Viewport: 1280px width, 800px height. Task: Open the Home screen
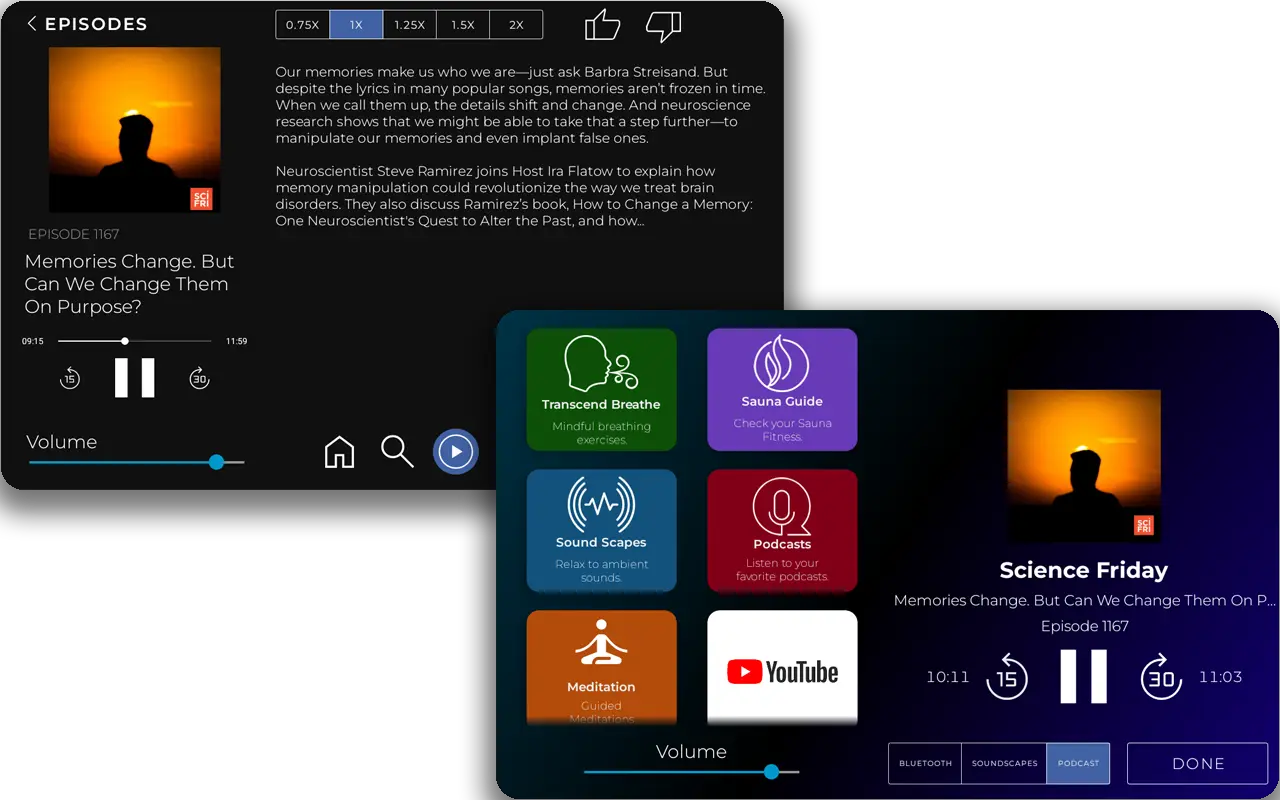[x=339, y=452]
